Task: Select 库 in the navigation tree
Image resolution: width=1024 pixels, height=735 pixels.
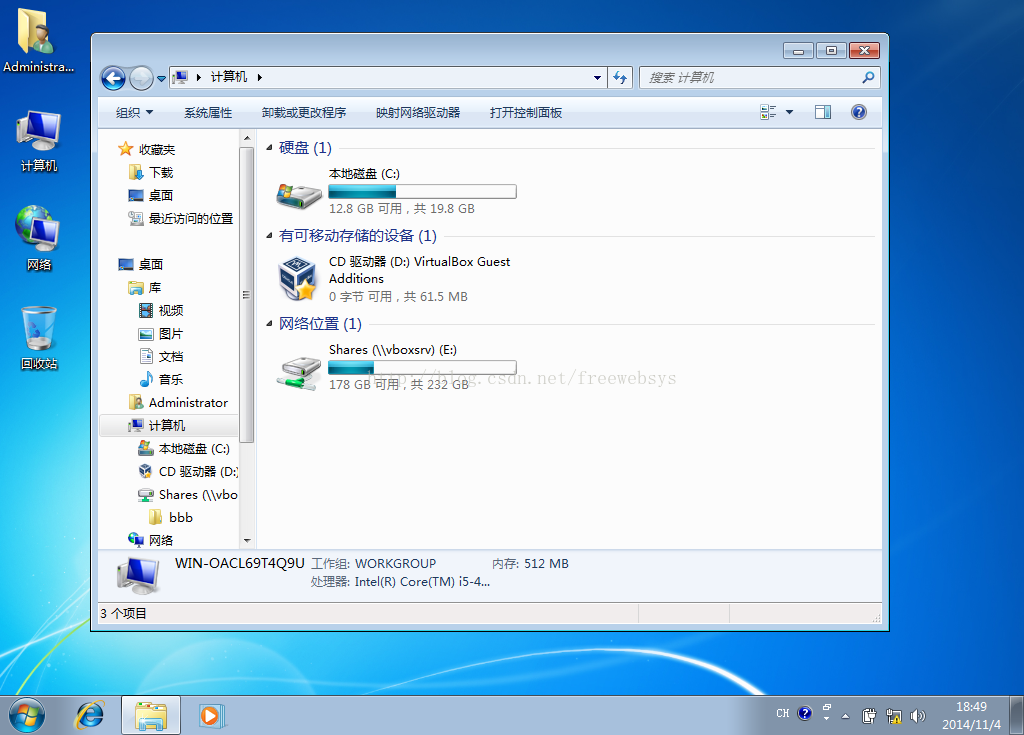Action: point(155,287)
